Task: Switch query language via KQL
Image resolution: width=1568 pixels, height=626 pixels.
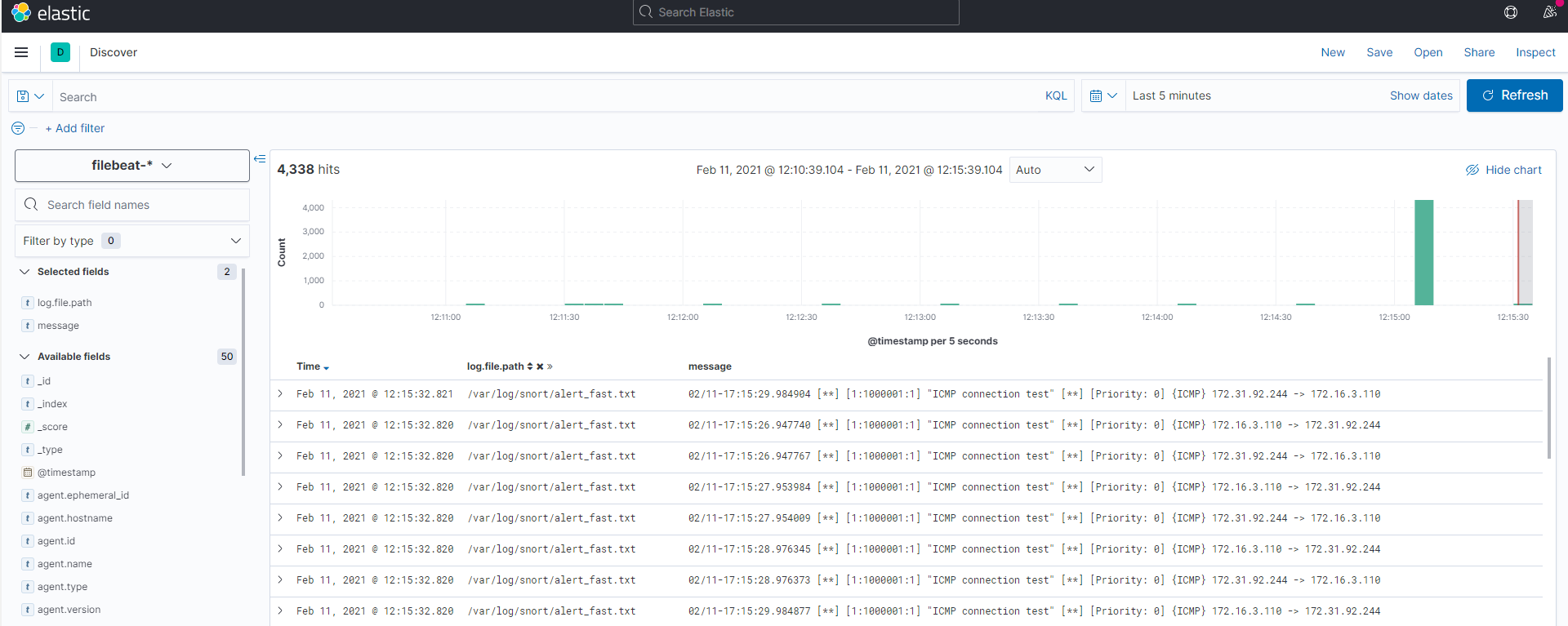Action: tap(1056, 95)
